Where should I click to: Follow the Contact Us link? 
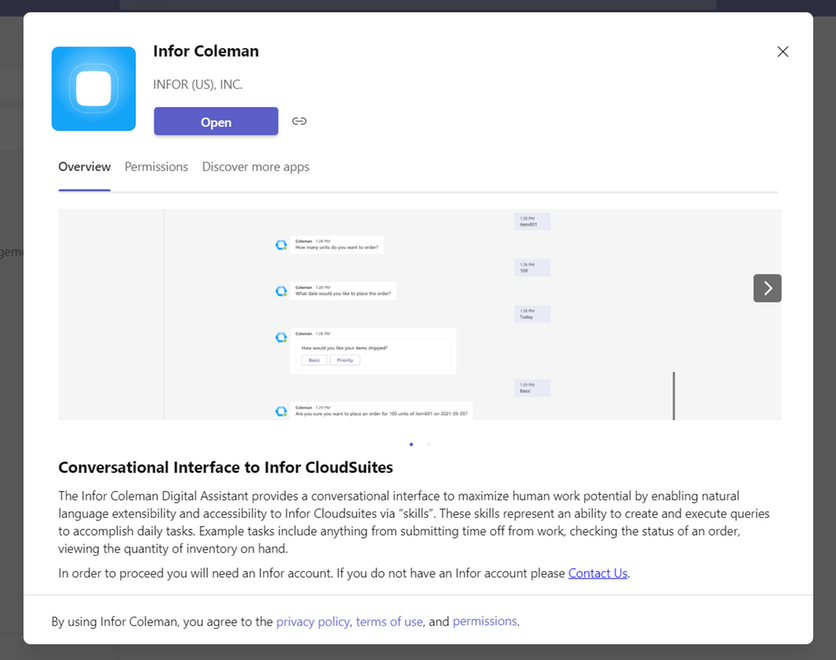[598, 573]
